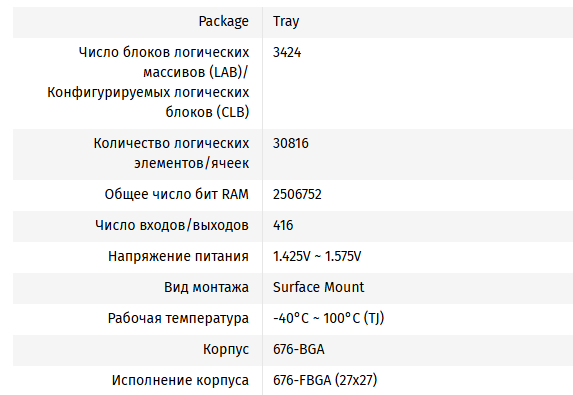Select the 30816 logic elements value
The width and height of the screenshot is (573, 395).
291,143
